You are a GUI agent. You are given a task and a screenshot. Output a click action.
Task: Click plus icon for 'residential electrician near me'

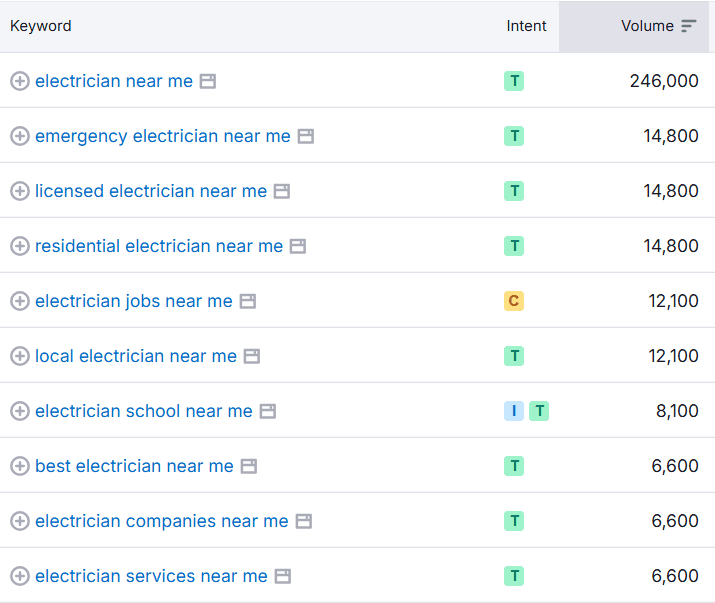click(x=20, y=246)
